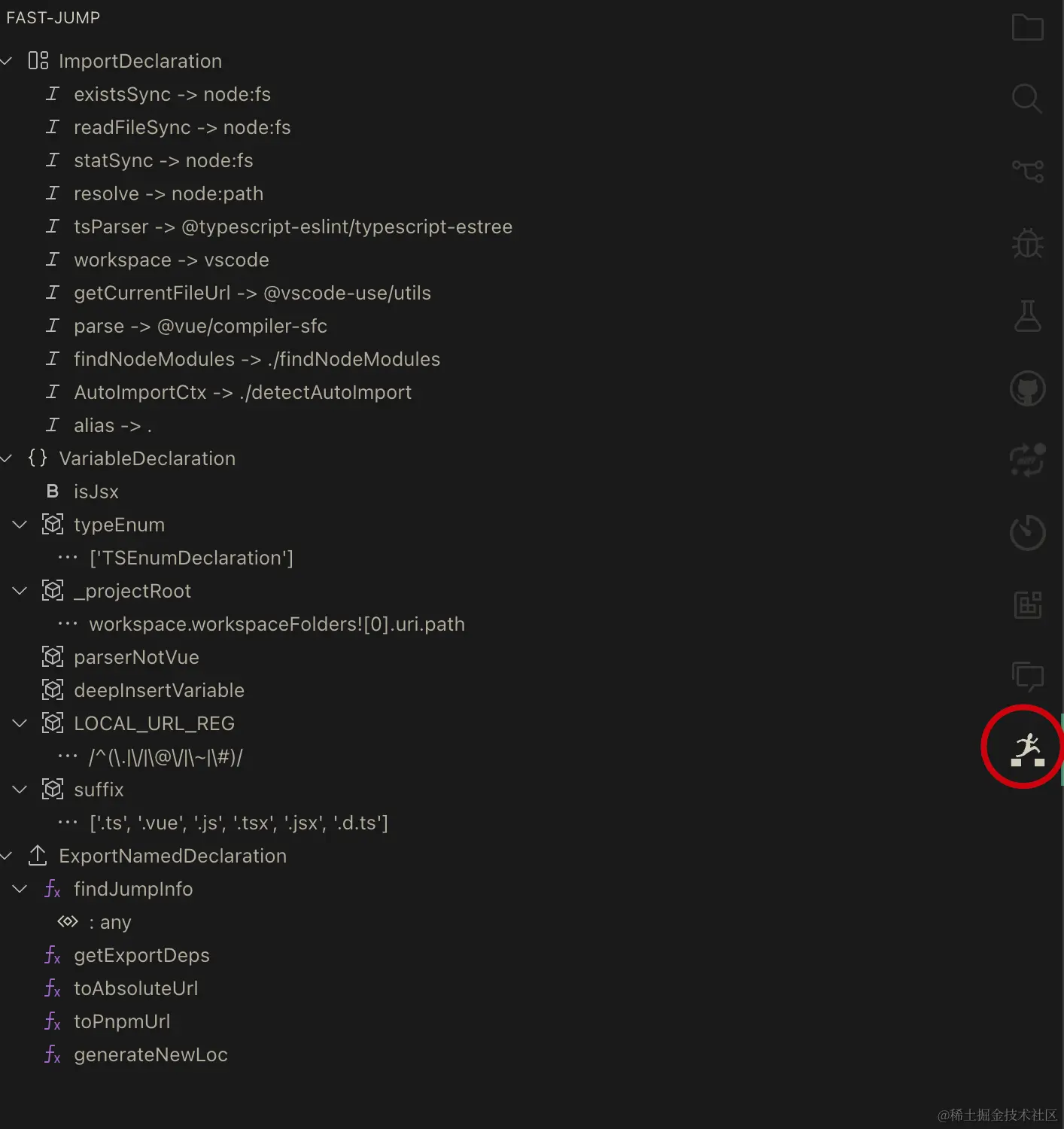The image size is (1064, 1129).
Task: Select the isJsx variable entry
Action: tap(96, 491)
